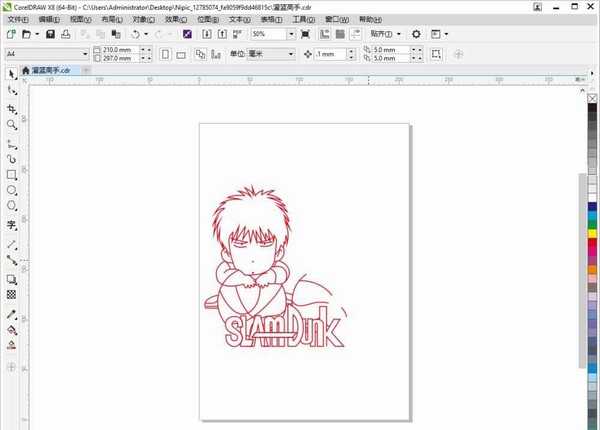Click the page width 210.0 mm field

pos(120,50)
